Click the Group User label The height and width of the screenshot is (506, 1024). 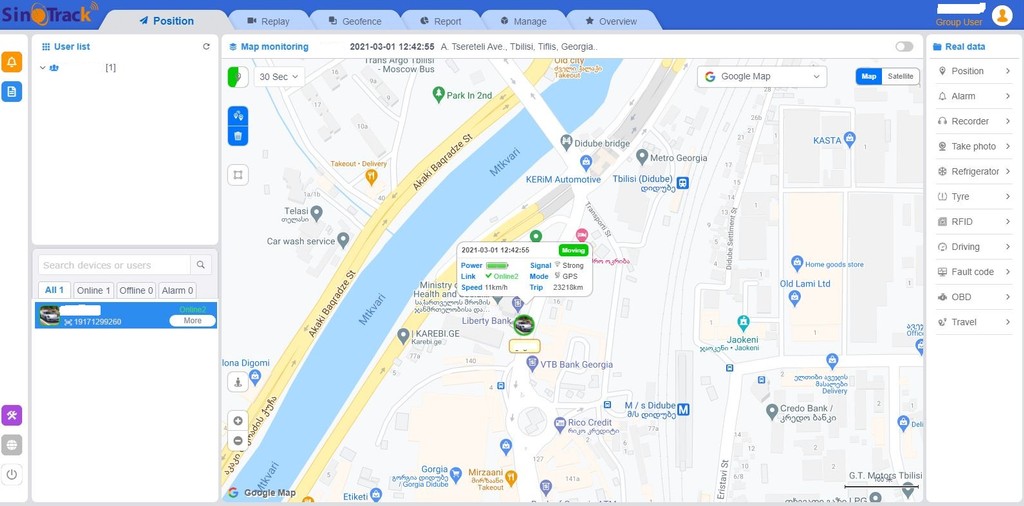point(959,22)
